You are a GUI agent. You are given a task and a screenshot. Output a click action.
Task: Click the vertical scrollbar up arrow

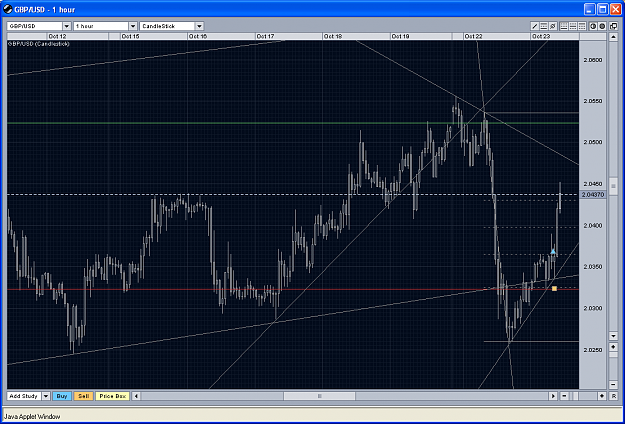pyautogui.click(x=613, y=37)
